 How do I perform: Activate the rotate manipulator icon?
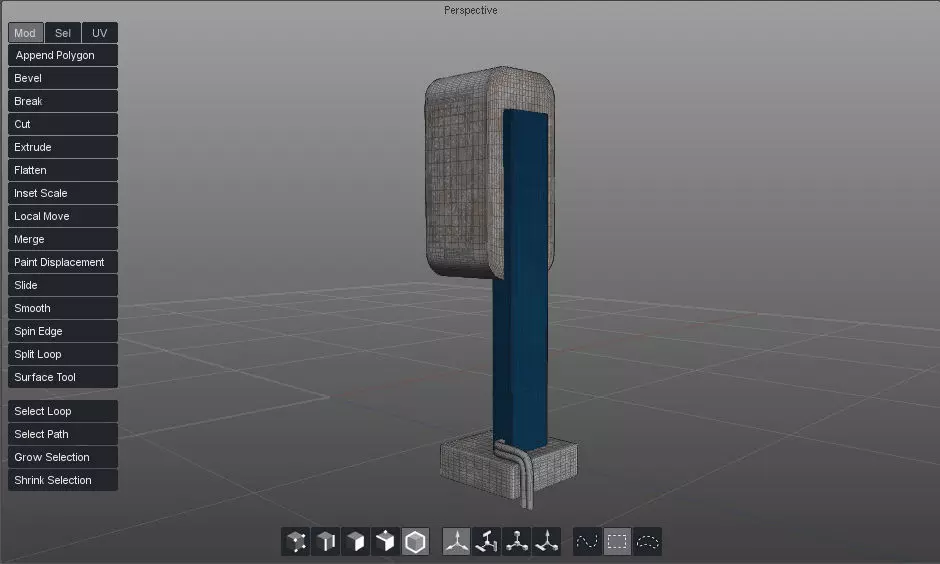point(487,542)
